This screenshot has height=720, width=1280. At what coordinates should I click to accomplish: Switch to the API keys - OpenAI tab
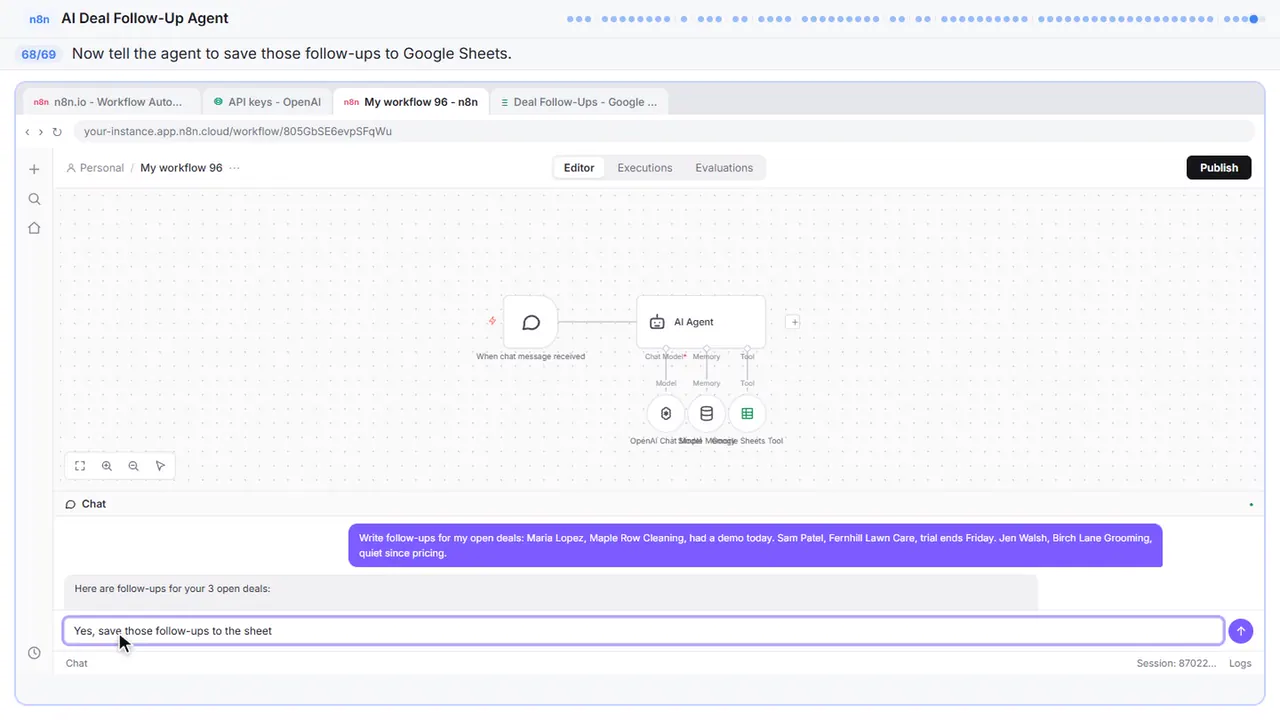coord(267,102)
